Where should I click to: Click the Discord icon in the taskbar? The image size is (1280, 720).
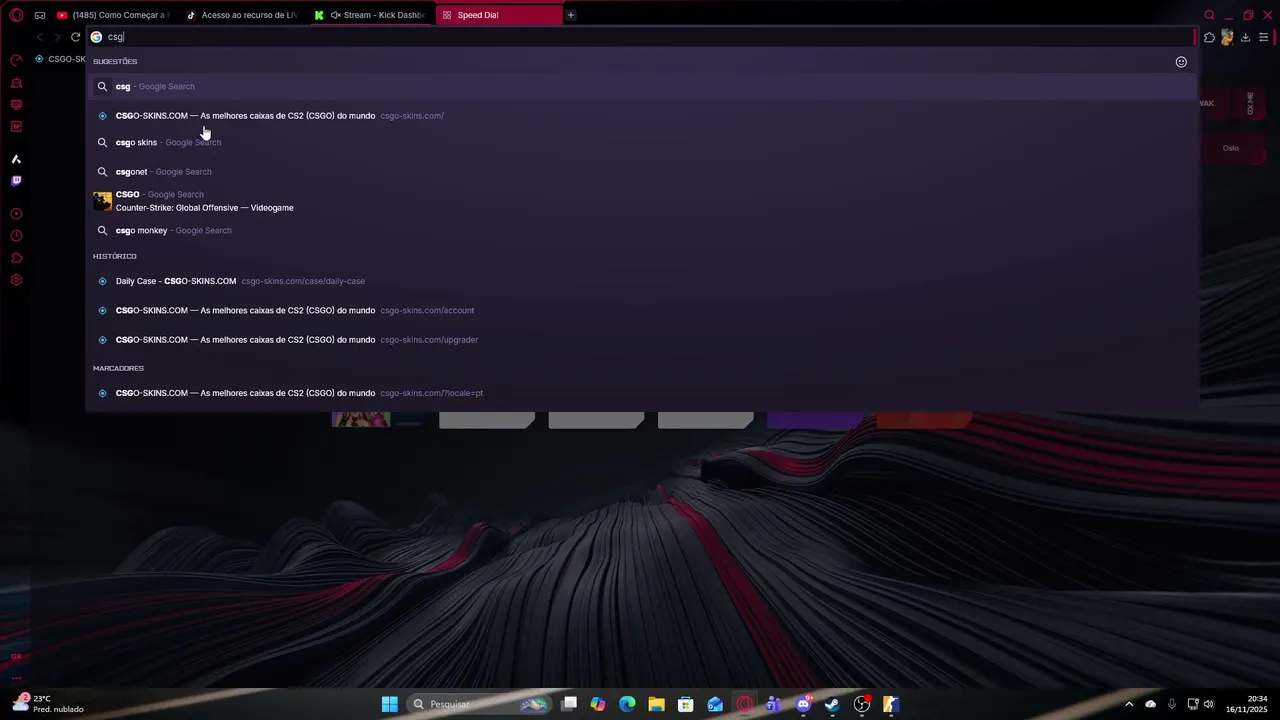pyautogui.click(x=803, y=704)
